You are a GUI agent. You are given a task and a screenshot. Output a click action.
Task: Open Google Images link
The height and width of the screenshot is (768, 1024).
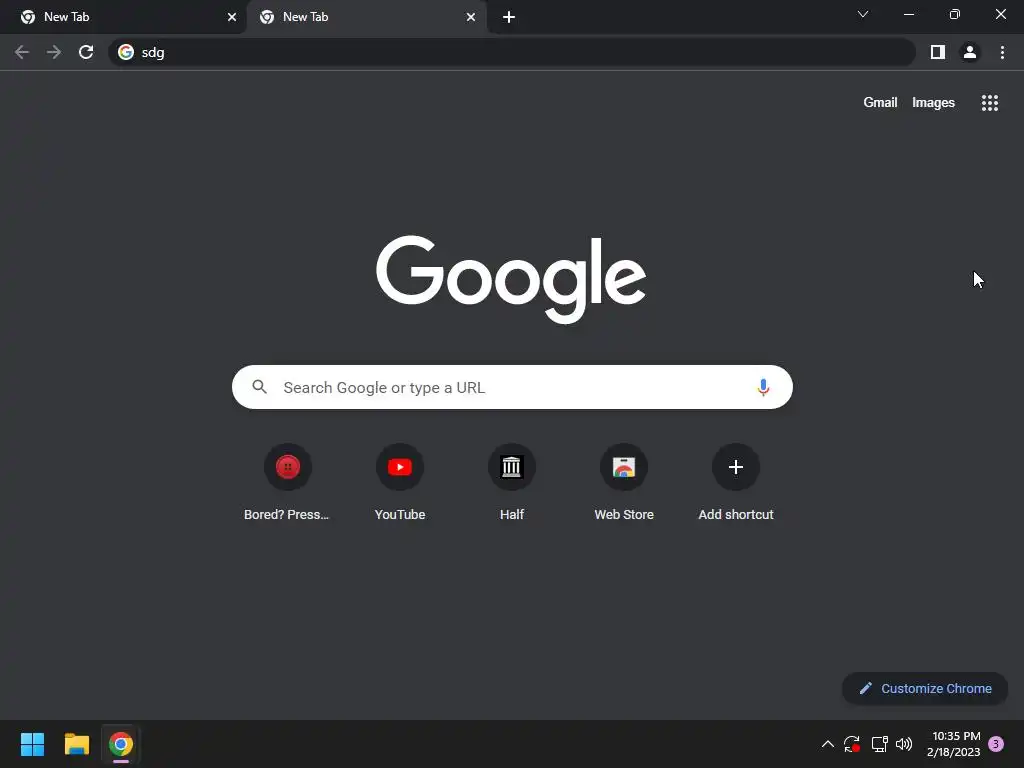pyautogui.click(x=933, y=103)
